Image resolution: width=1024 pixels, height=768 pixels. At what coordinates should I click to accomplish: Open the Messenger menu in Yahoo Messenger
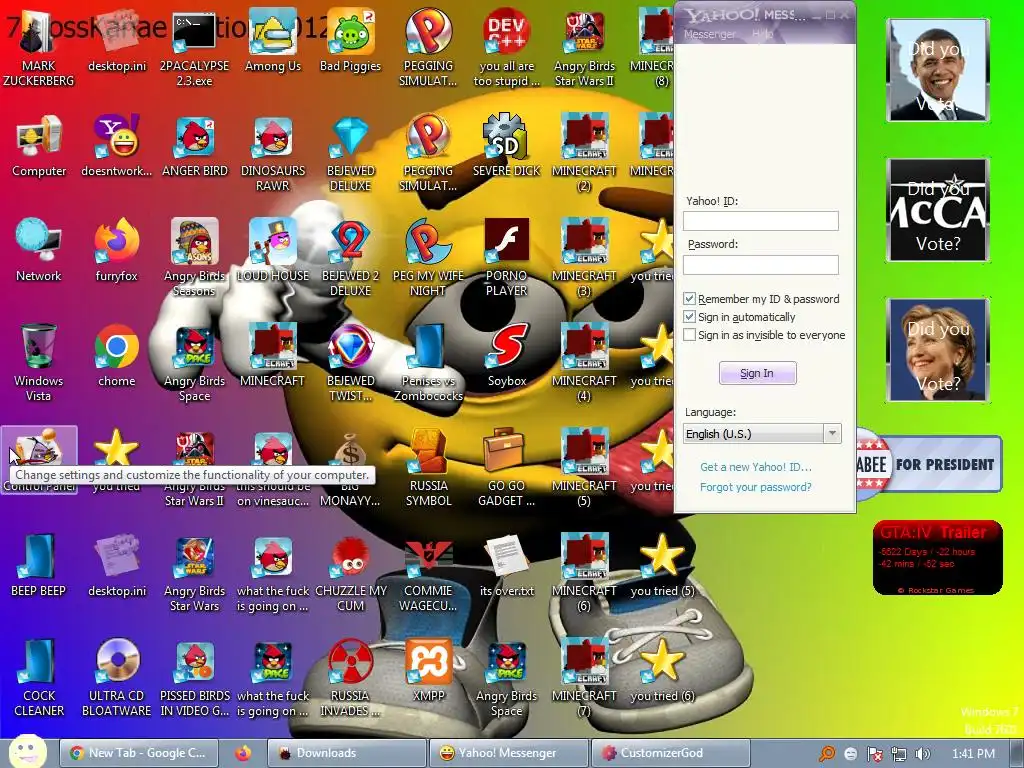tap(709, 34)
